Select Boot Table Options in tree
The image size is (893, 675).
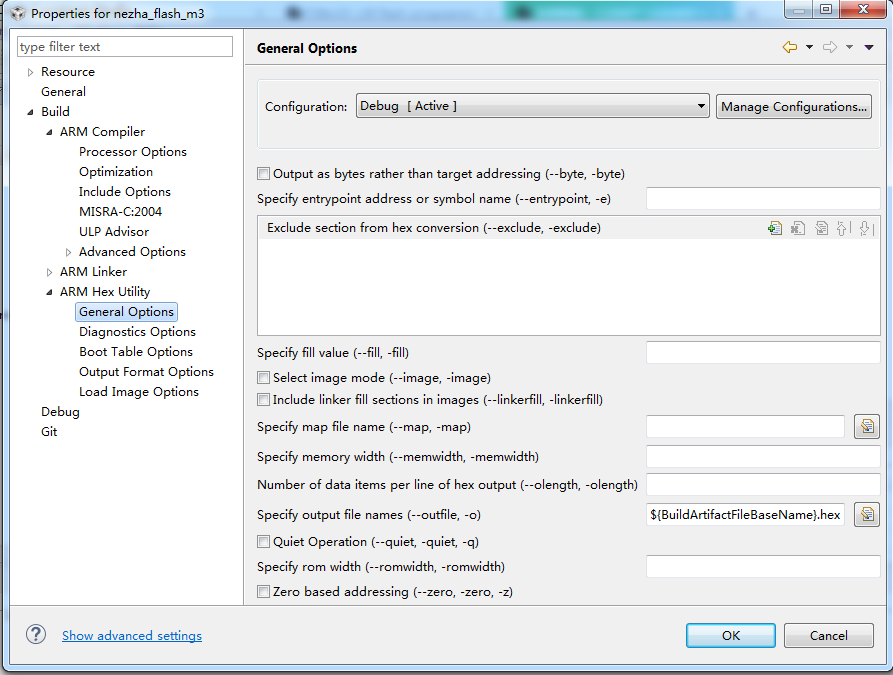coord(136,352)
